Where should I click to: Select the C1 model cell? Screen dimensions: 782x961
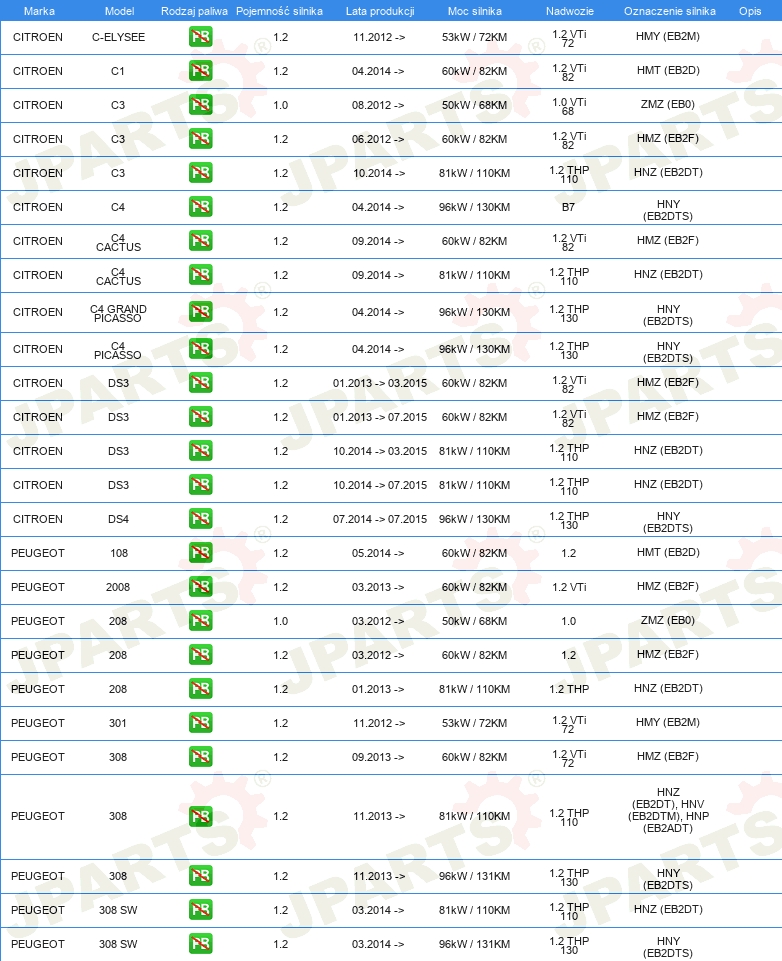pyautogui.click(x=118, y=71)
